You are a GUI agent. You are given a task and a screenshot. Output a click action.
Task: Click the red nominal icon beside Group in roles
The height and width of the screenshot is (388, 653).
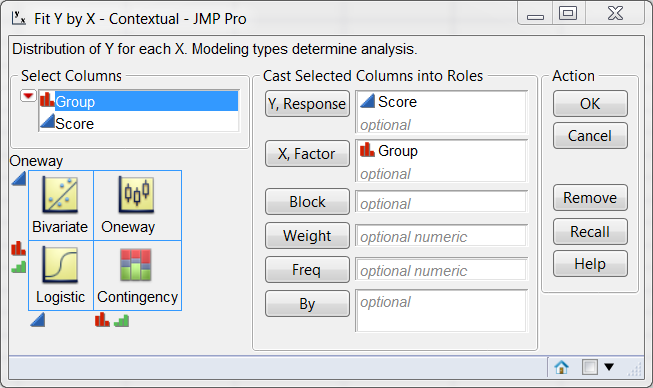pos(367,149)
